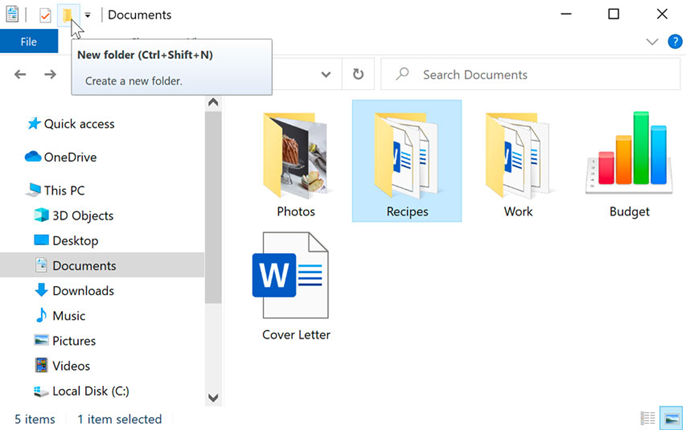Screen dimensions: 686x430
Task: Refresh the Documents folder view
Action: 358,74
